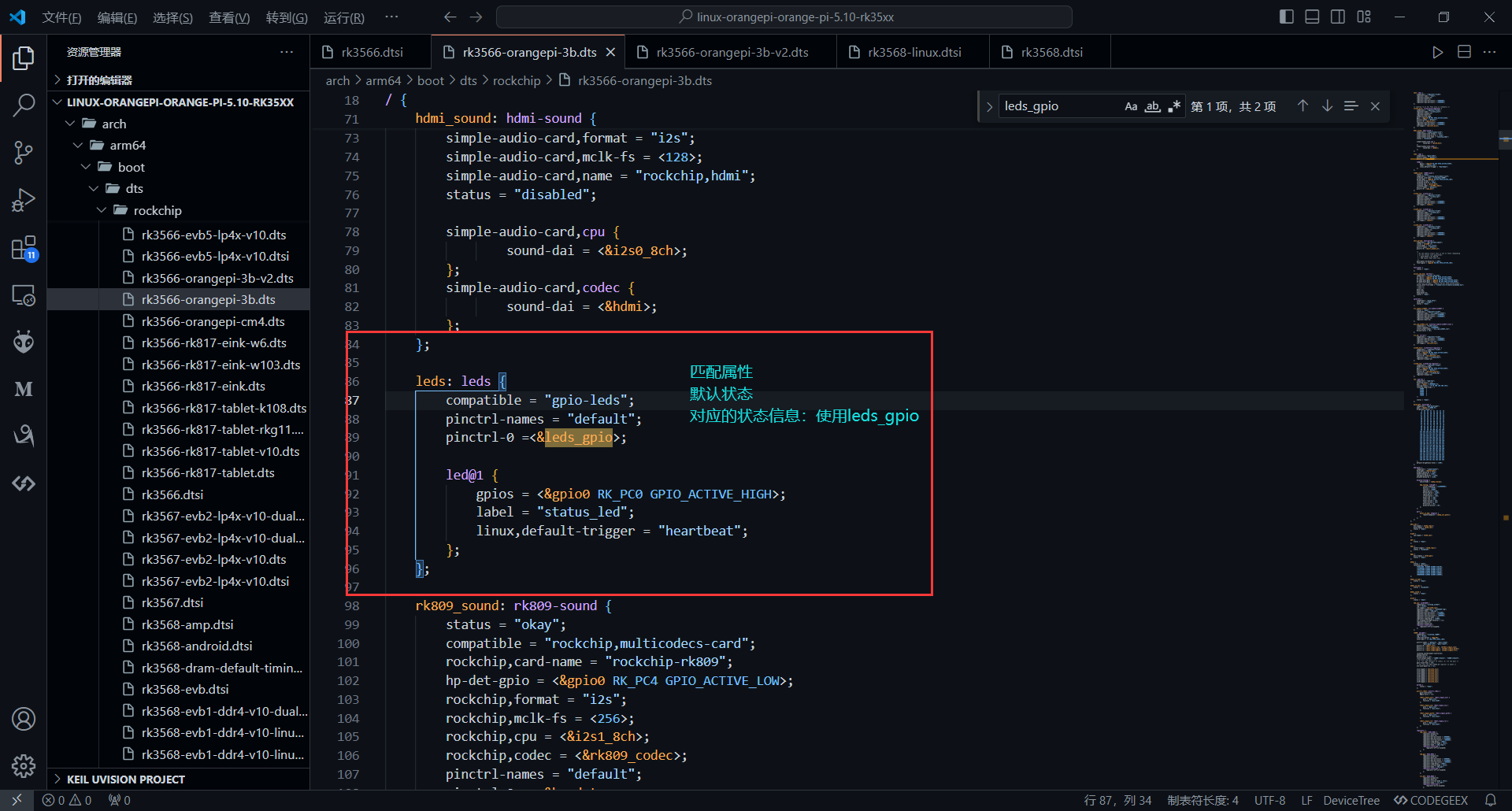This screenshot has width=1512, height=811.
Task: Click the errors and warnings count in status bar
Action: [67, 800]
